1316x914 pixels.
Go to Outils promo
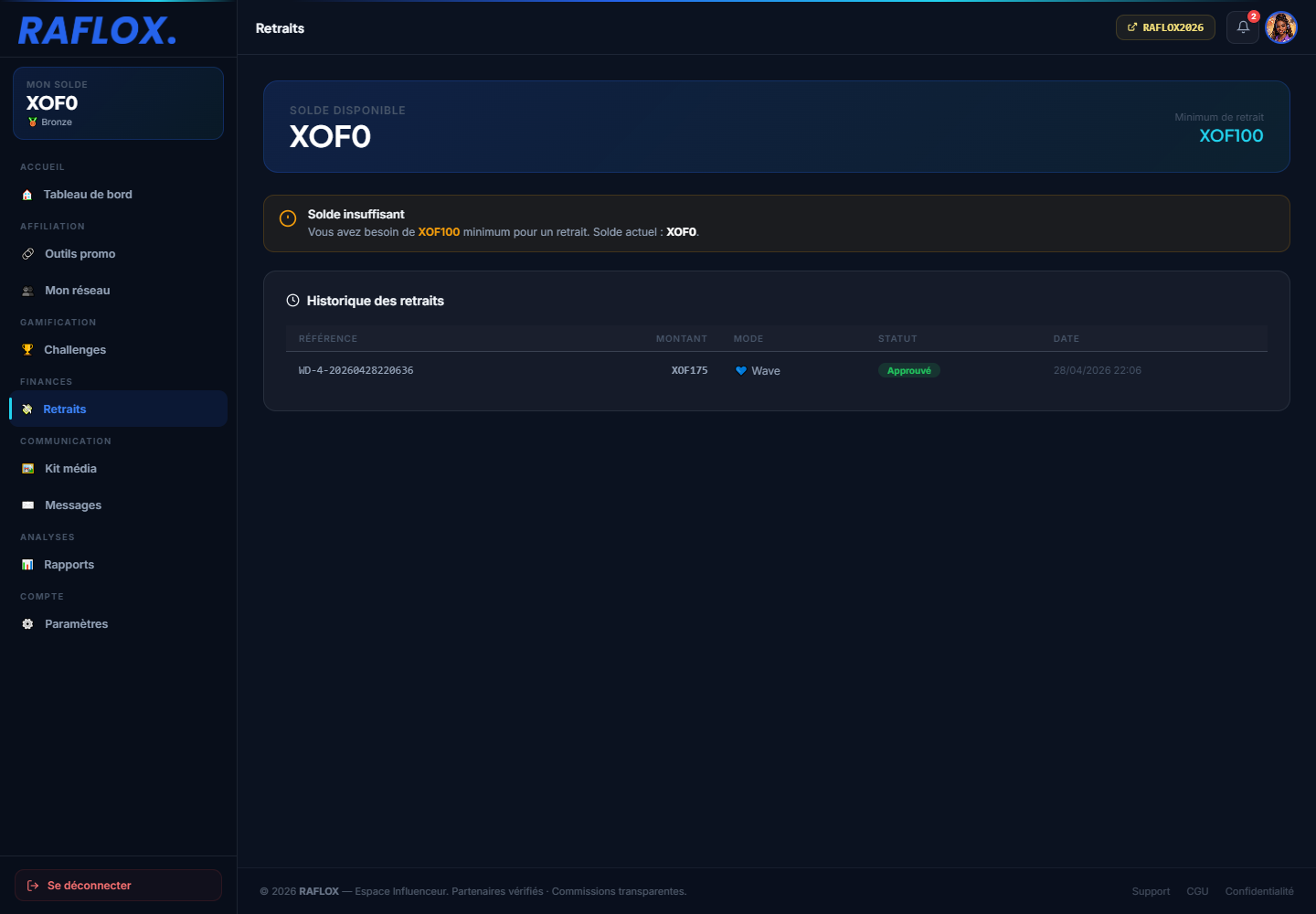119,254
